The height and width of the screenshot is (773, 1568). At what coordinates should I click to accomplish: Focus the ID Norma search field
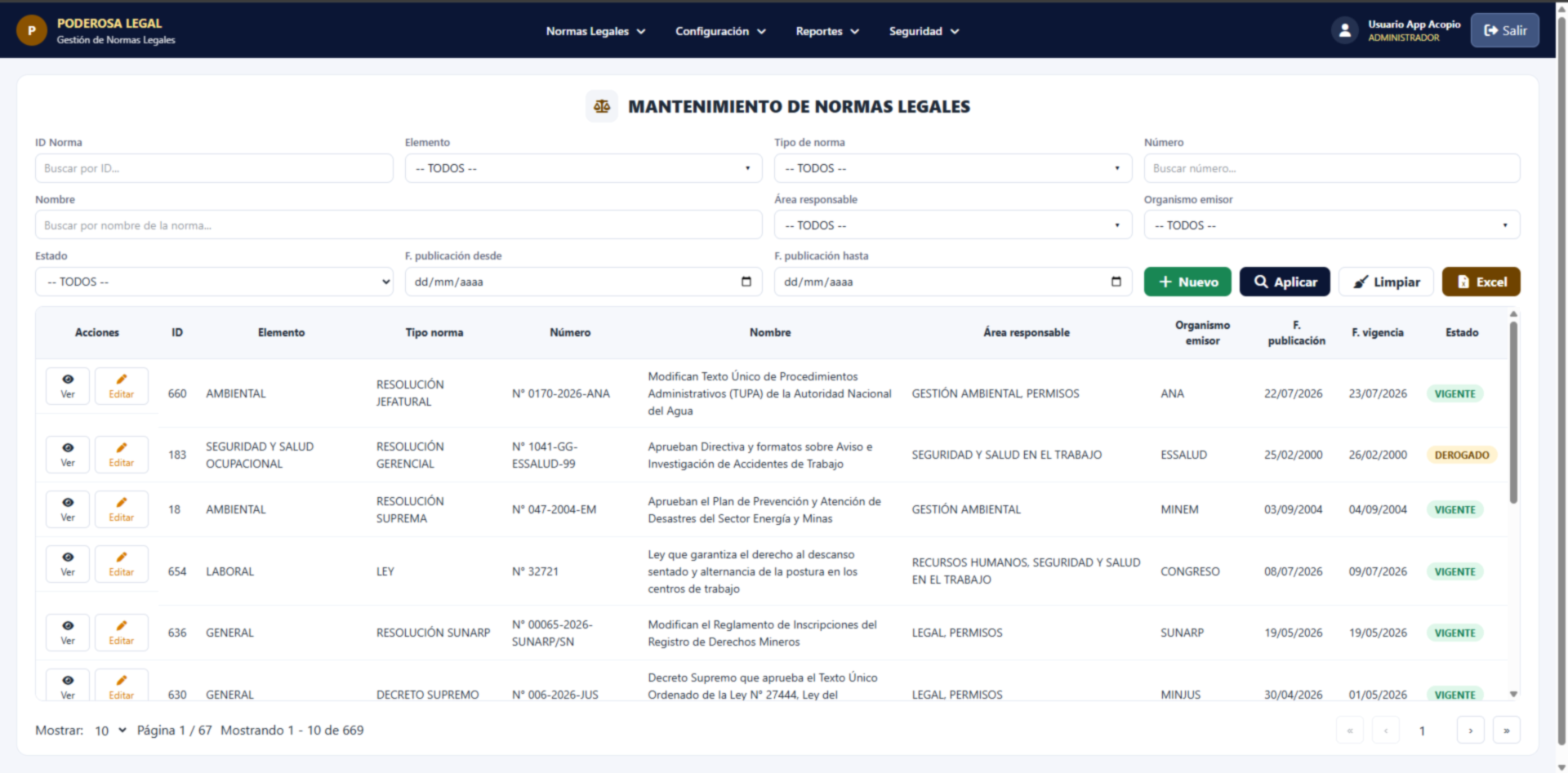[x=214, y=168]
